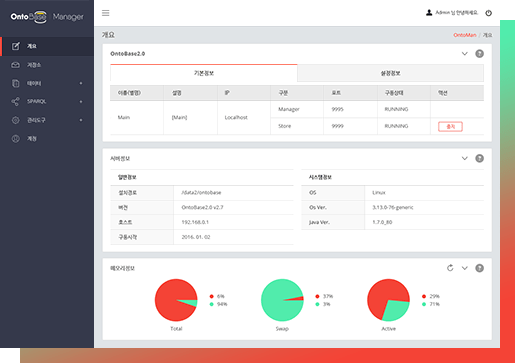Expand the 데이터 submenu dot
This screenshot has width=515, height=363.
click(81, 83)
